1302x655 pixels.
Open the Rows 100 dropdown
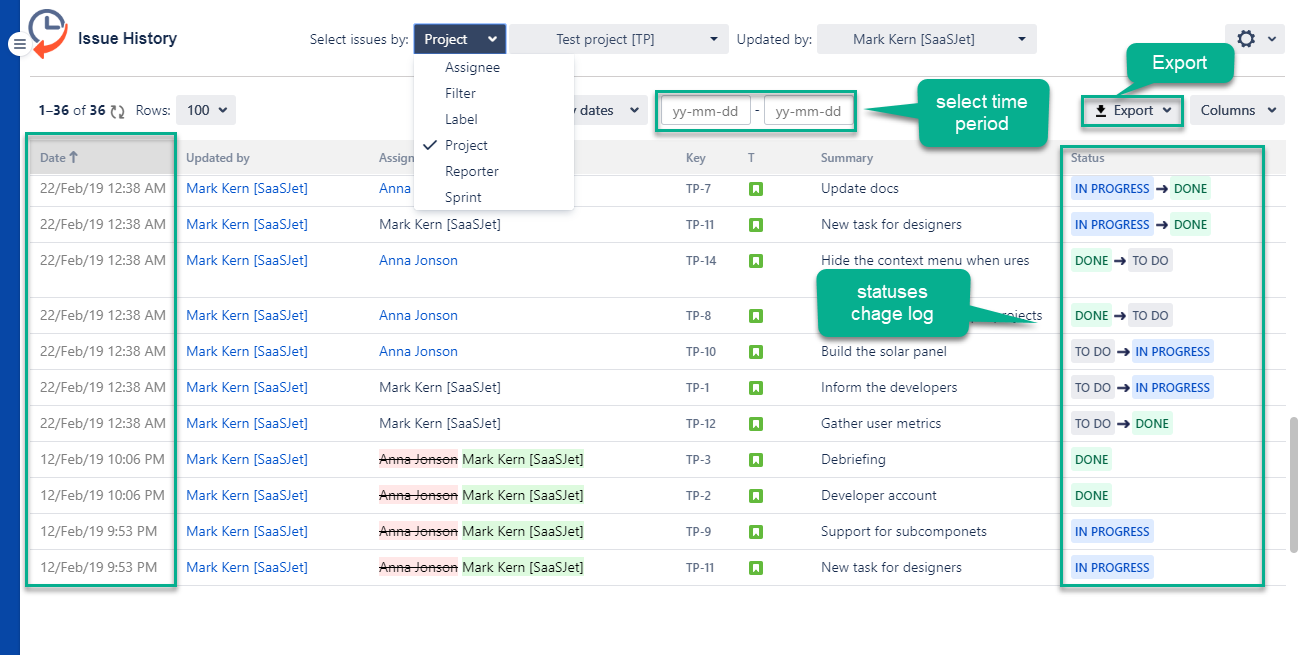208,110
